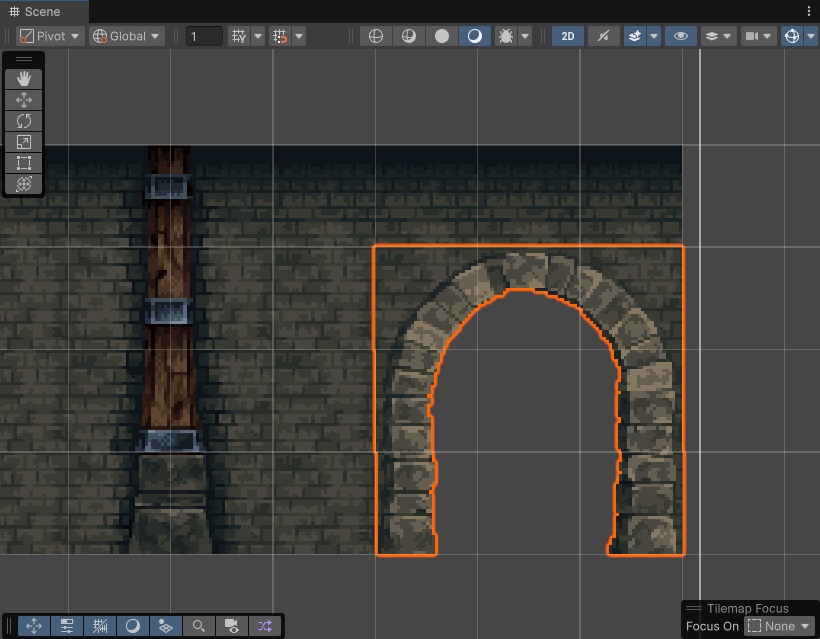This screenshot has width=820, height=639.
Task: Toggle scene audio mute
Action: coord(603,36)
